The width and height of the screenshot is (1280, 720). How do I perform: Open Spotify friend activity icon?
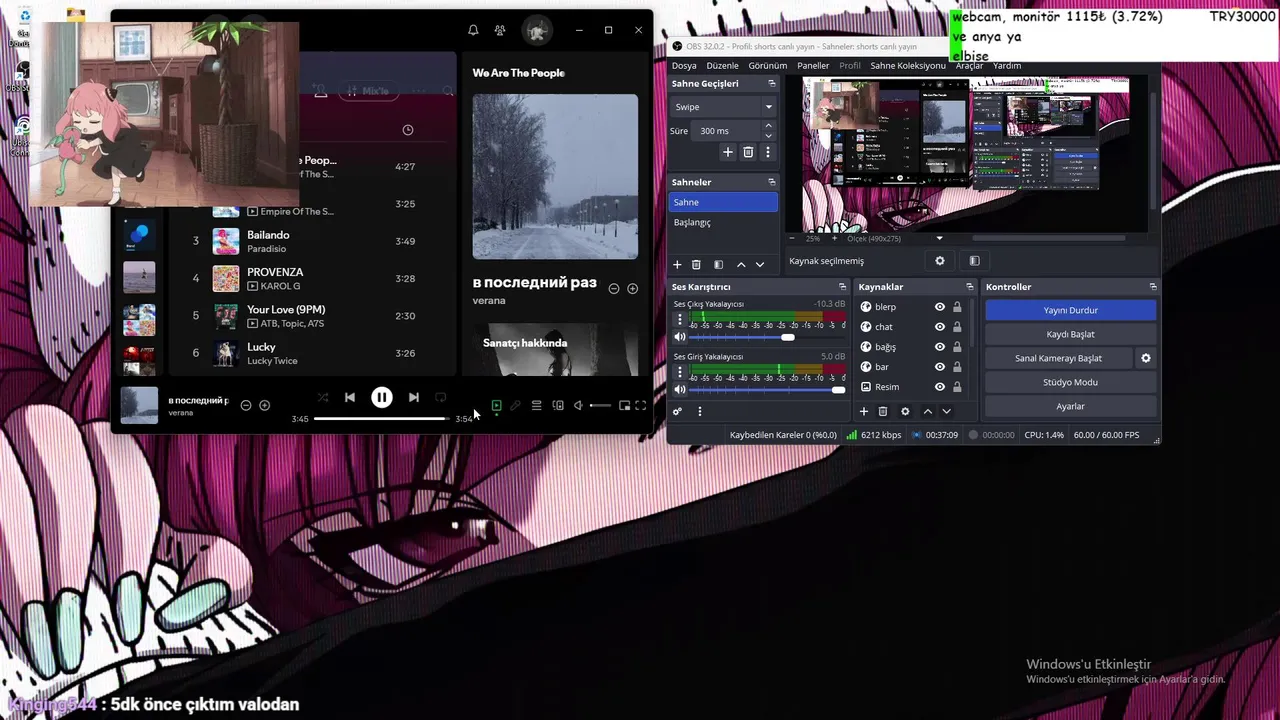tap(500, 30)
